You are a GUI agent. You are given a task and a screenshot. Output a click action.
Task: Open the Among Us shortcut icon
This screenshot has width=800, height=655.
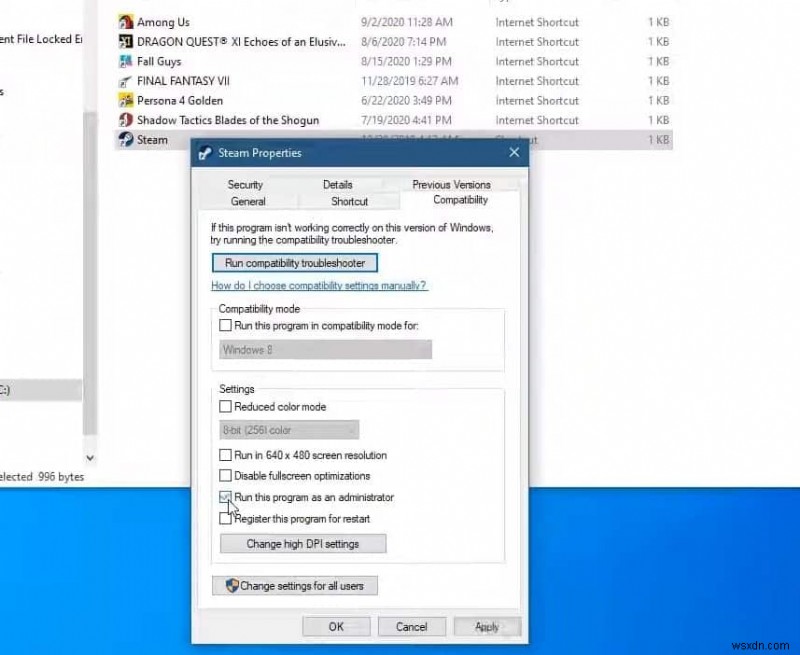(x=127, y=21)
